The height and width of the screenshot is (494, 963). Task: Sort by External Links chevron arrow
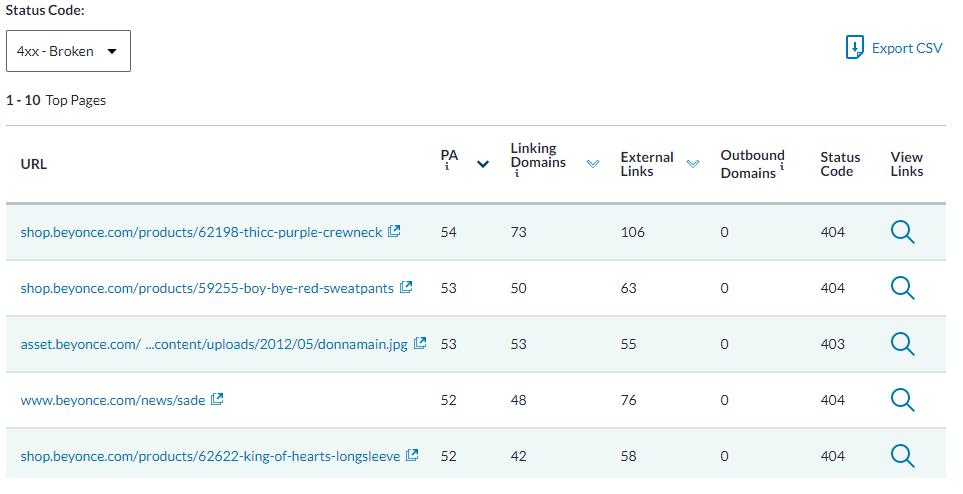pos(693,164)
